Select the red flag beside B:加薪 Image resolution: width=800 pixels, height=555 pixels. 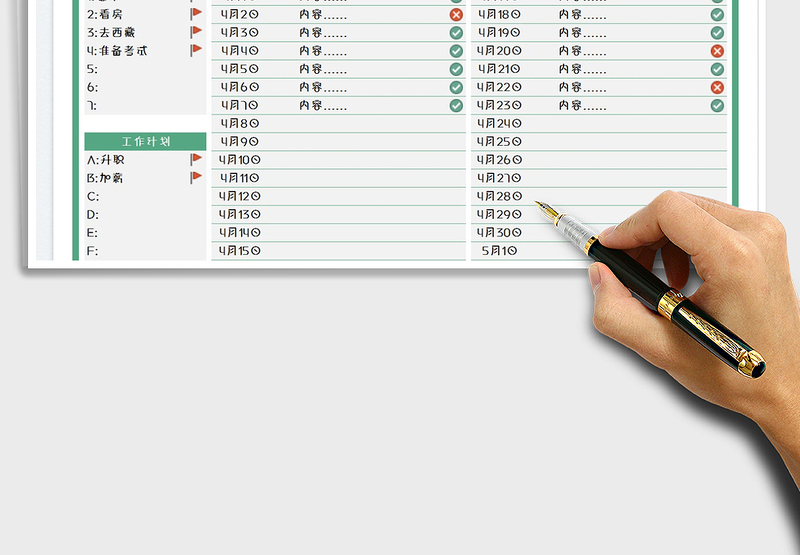[196, 177]
